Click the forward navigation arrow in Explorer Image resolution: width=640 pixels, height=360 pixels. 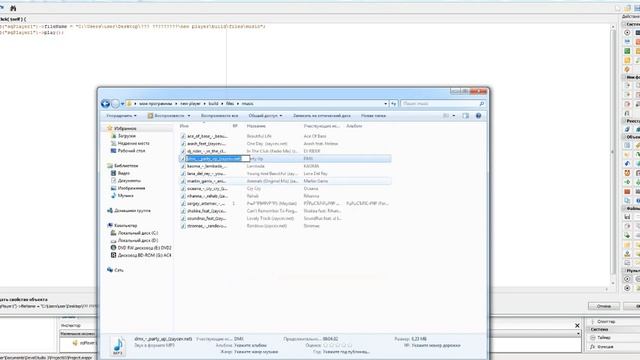tap(116, 104)
